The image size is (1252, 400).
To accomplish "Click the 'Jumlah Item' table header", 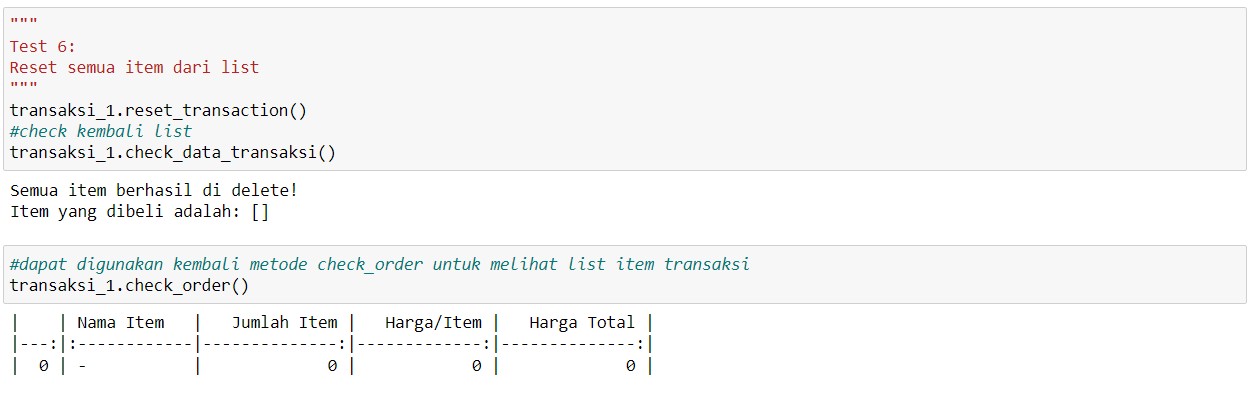I will pyautogui.click(x=285, y=322).
